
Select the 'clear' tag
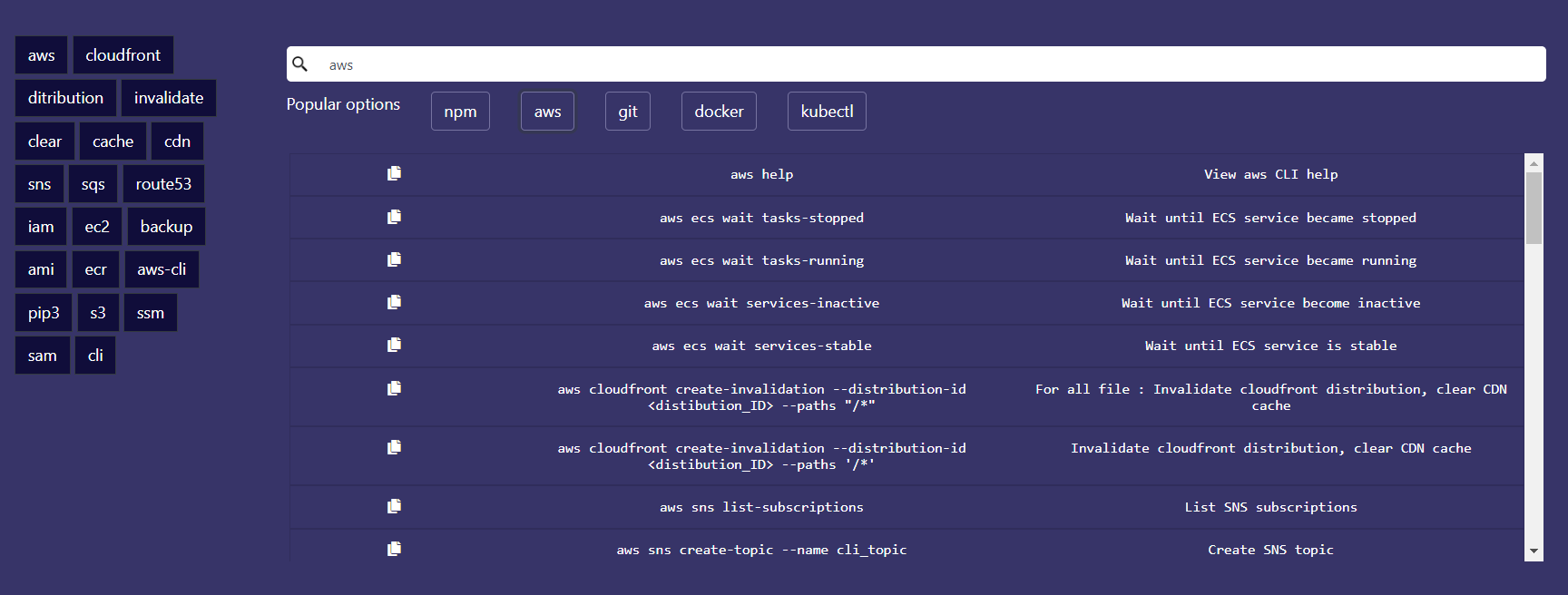point(44,141)
